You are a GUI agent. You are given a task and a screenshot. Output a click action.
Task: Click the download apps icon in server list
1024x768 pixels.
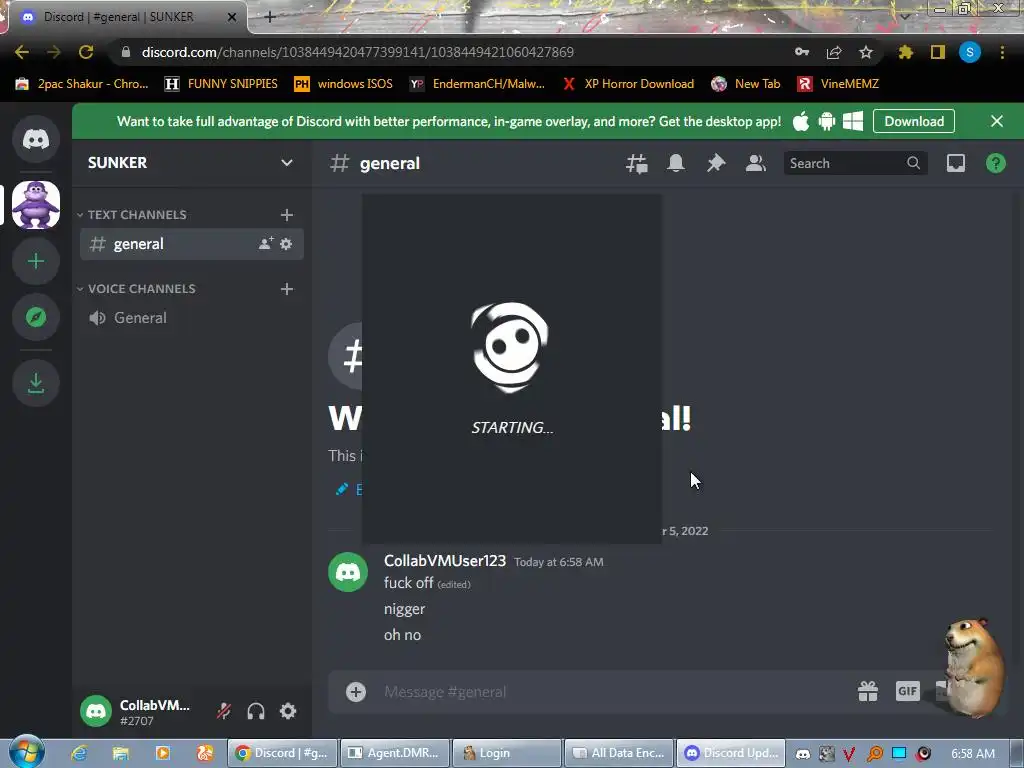click(x=36, y=383)
